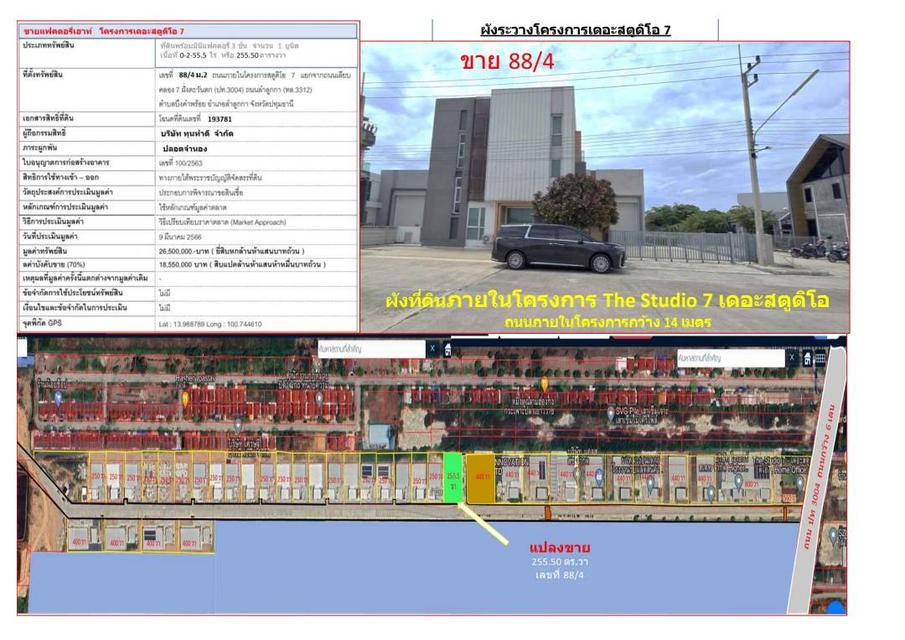The width and height of the screenshot is (905, 640).
Task: Select the title deed number 193781
Action: pos(219,119)
